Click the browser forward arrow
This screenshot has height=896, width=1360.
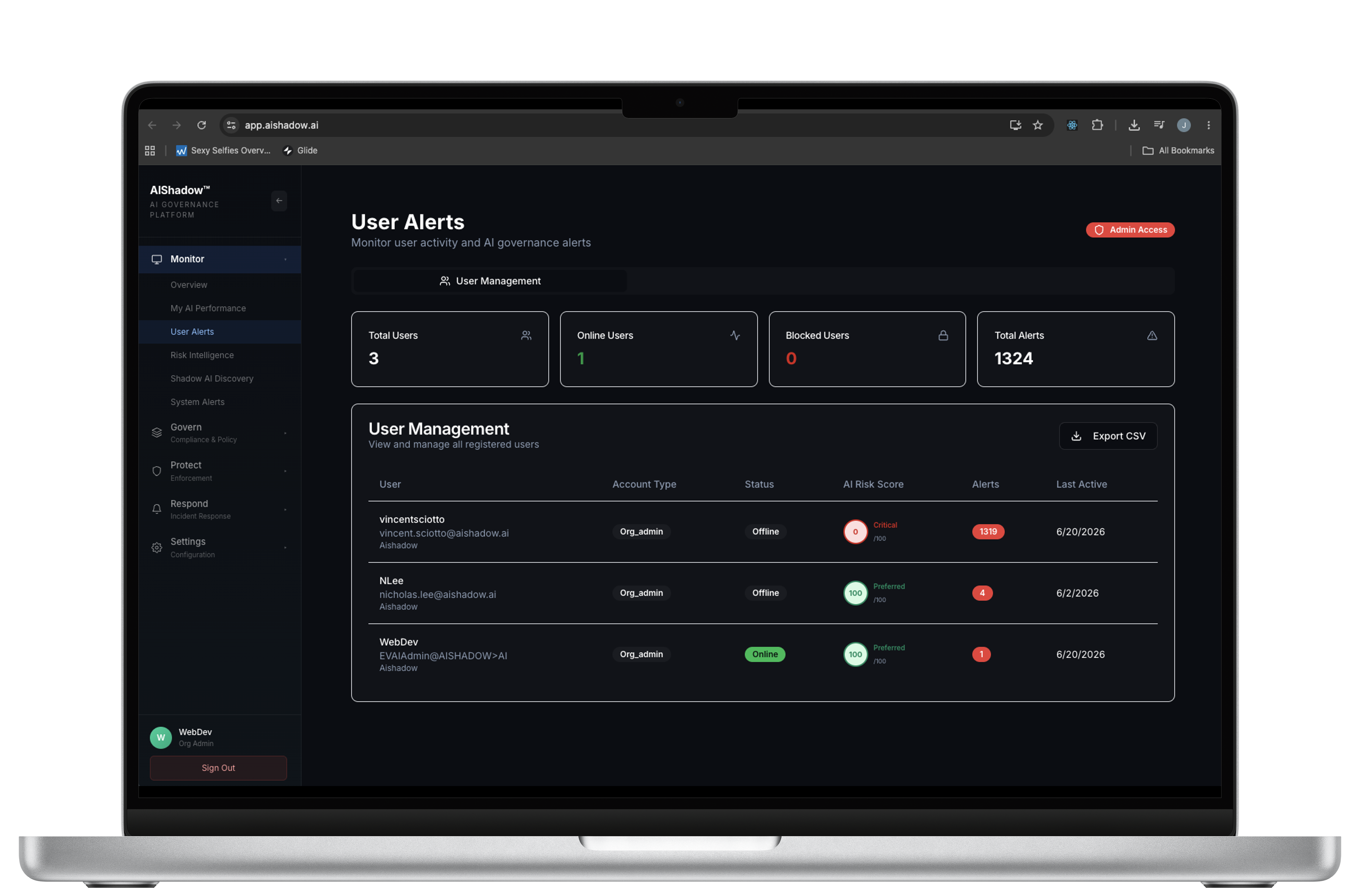(x=176, y=125)
